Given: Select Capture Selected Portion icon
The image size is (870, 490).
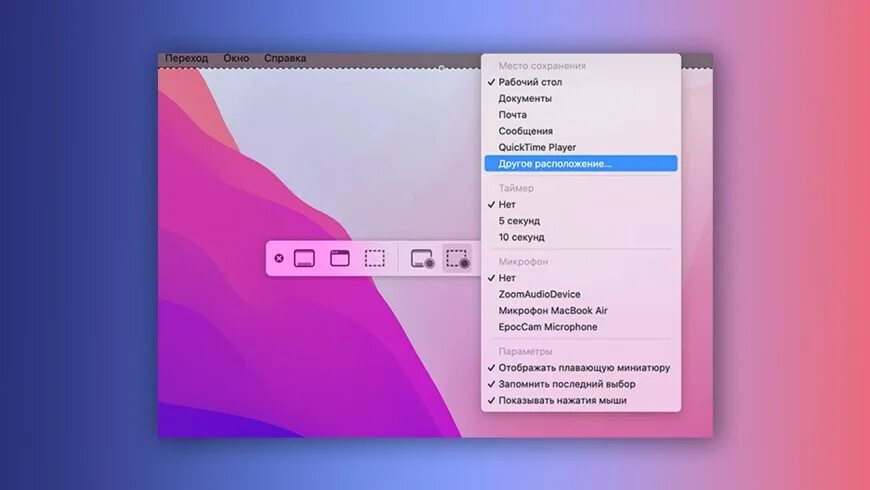Looking at the screenshot, I should tap(375, 258).
